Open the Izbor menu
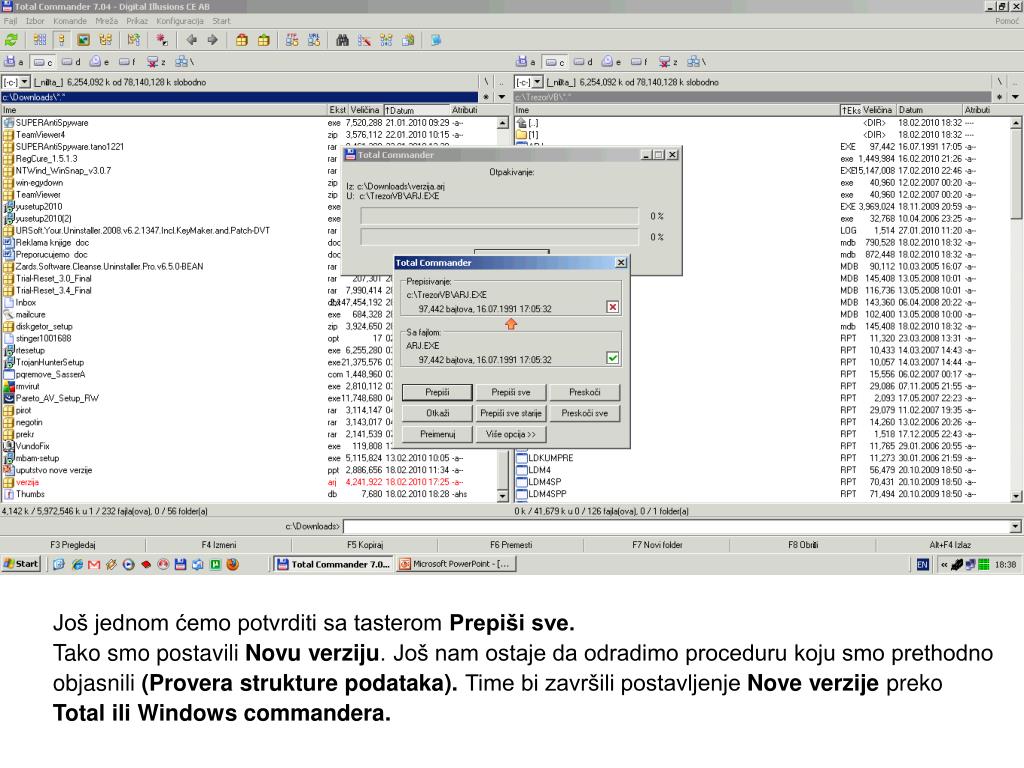The width and height of the screenshot is (1024, 768). click(35, 21)
